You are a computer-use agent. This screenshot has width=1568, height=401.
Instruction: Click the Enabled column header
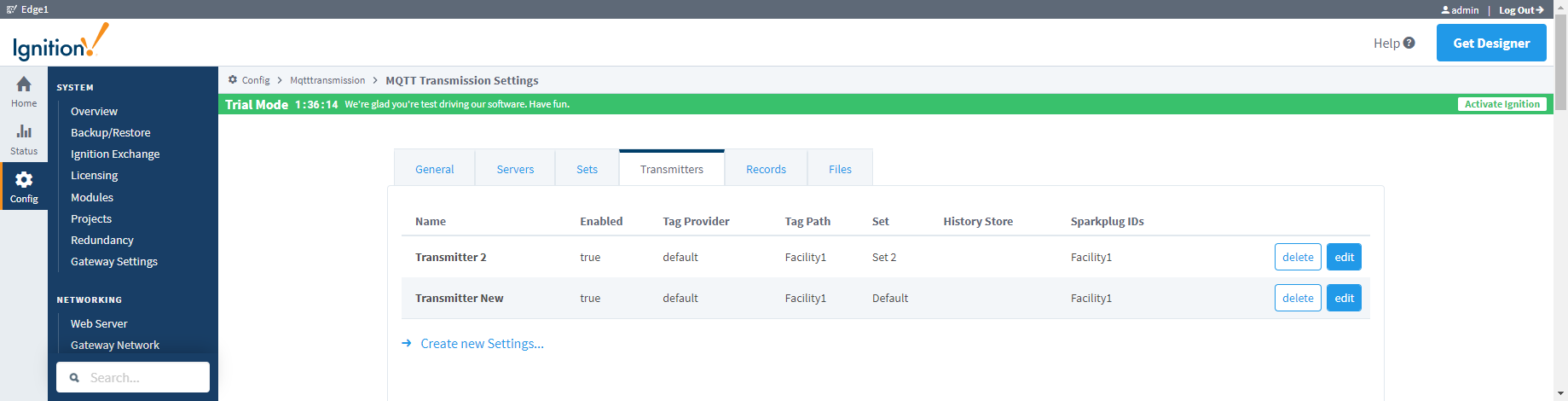tap(601, 221)
